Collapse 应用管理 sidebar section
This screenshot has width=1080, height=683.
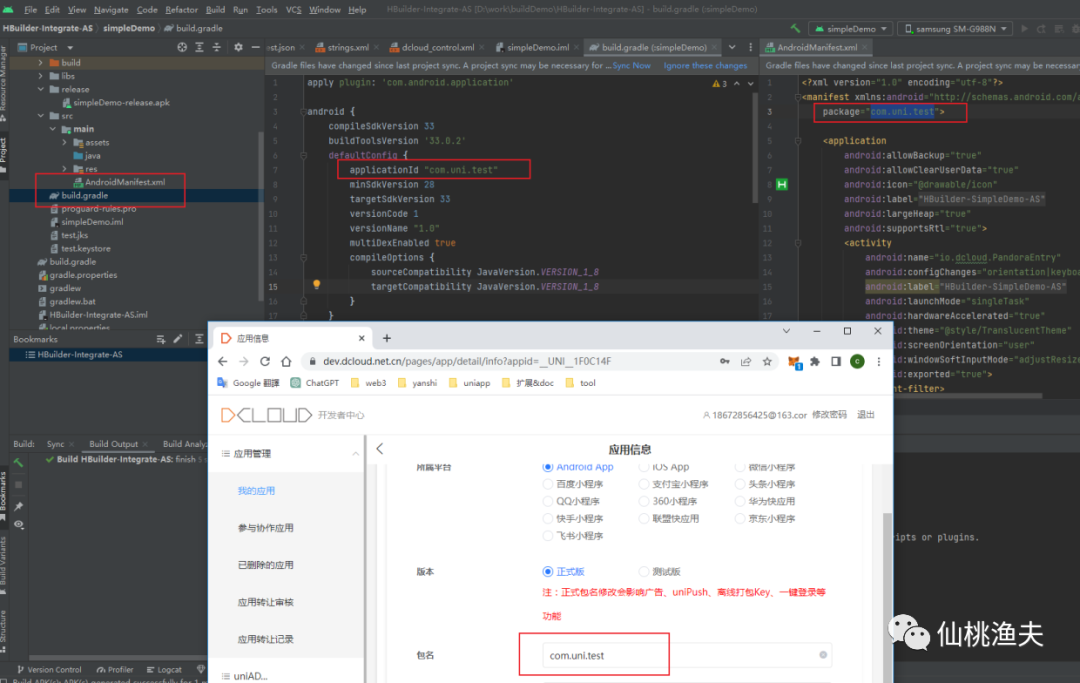coord(355,454)
